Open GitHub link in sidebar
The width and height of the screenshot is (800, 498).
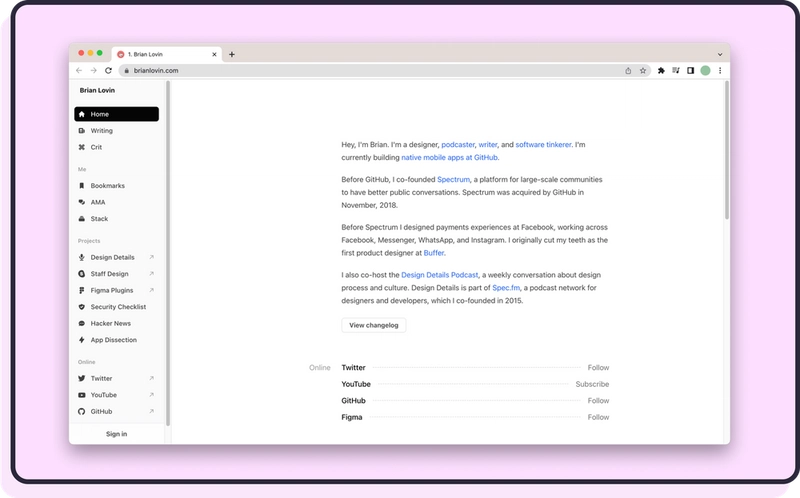(116, 411)
